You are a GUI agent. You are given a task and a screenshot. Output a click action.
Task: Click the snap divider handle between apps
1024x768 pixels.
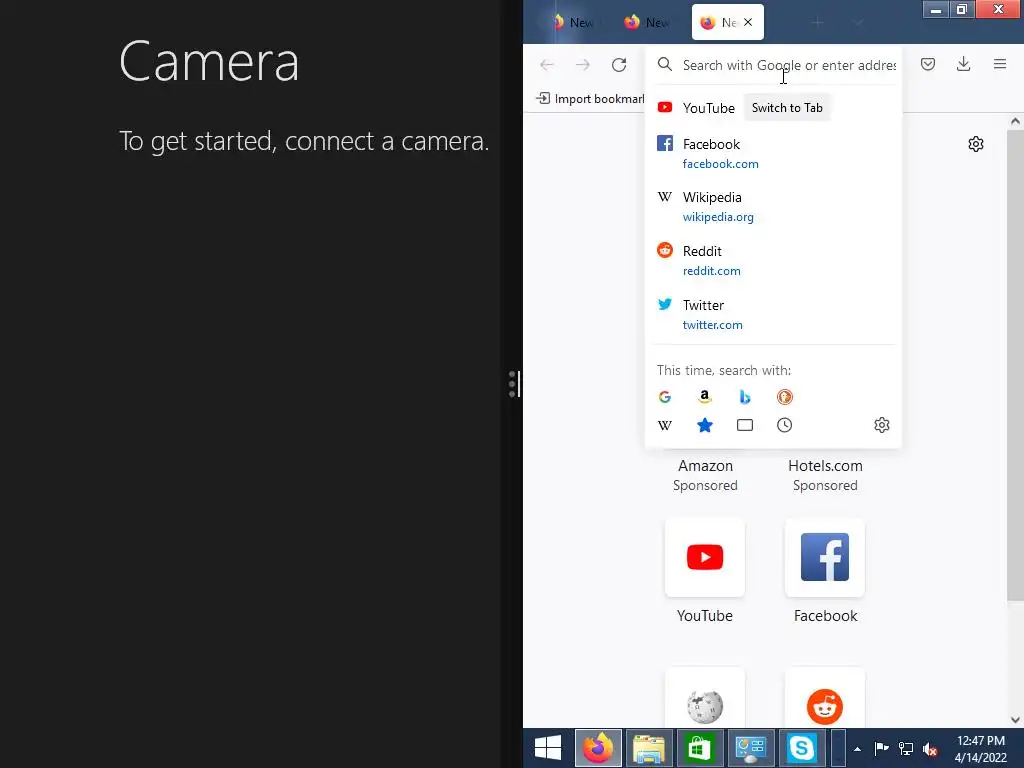[x=513, y=384]
